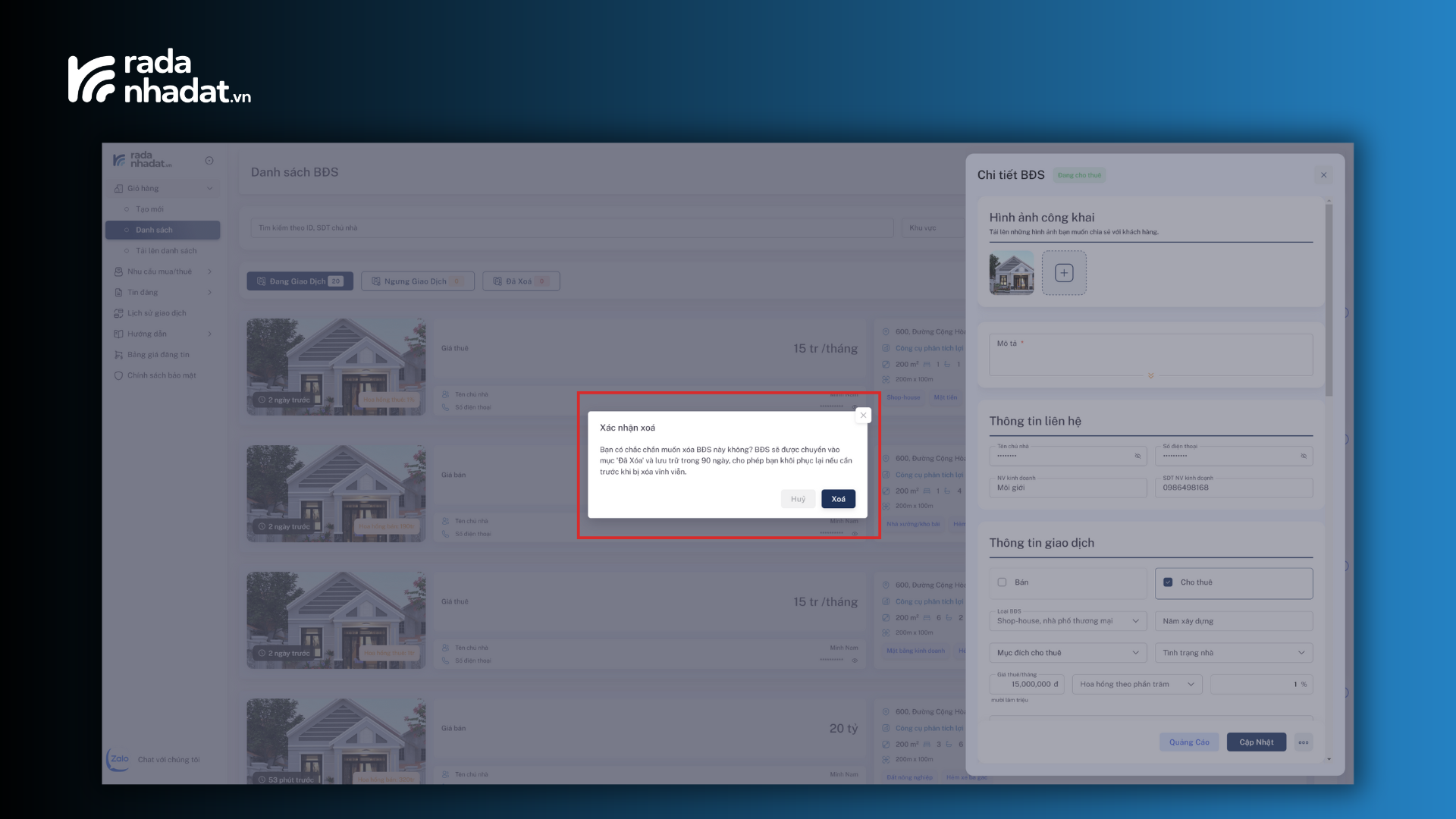Click the Lịch sử giao dịch icon
The width and height of the screenshot is (1456, 819).
(118, 313)
